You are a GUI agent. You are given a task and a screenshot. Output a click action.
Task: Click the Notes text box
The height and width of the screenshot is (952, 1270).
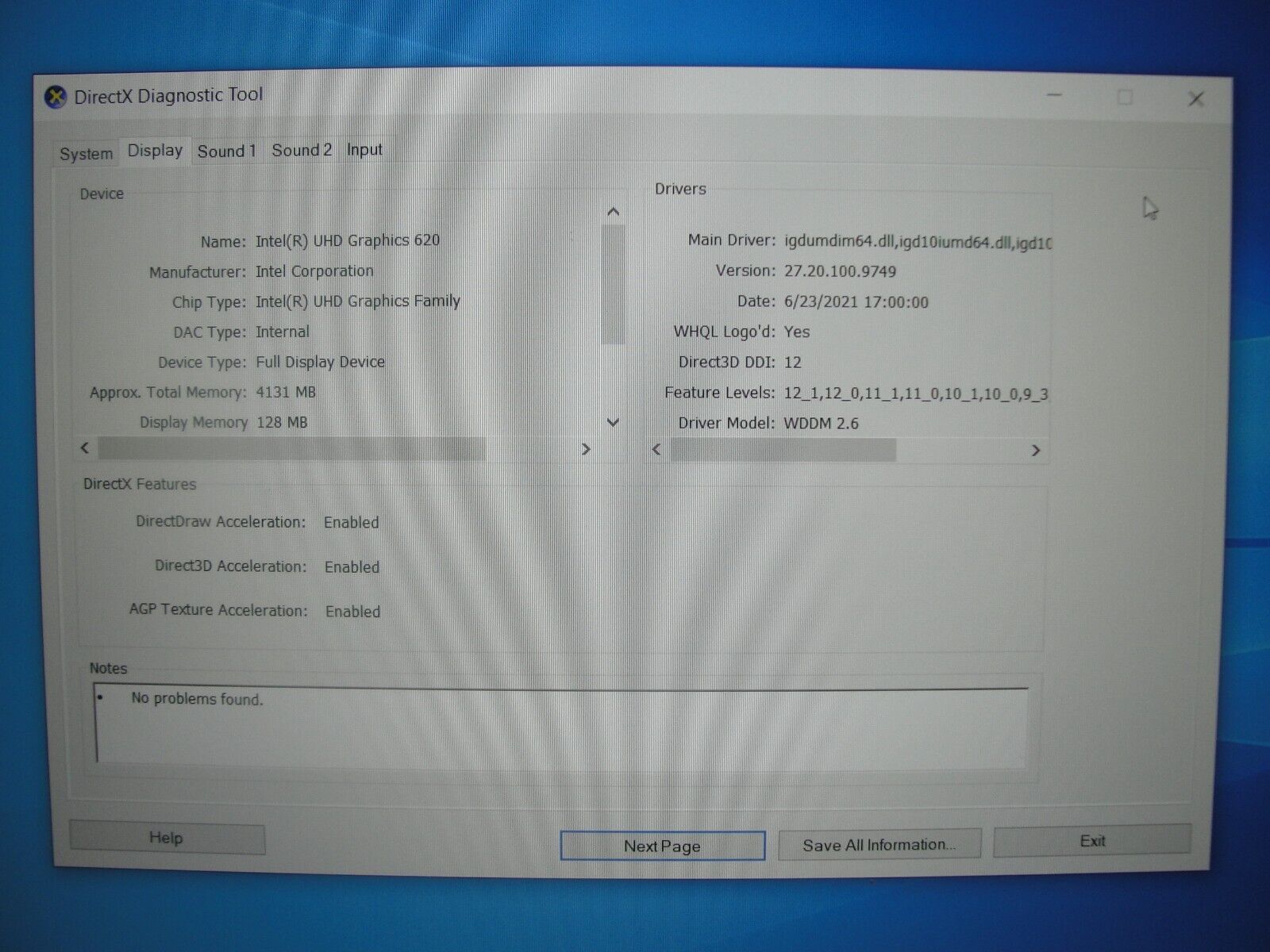561,726
